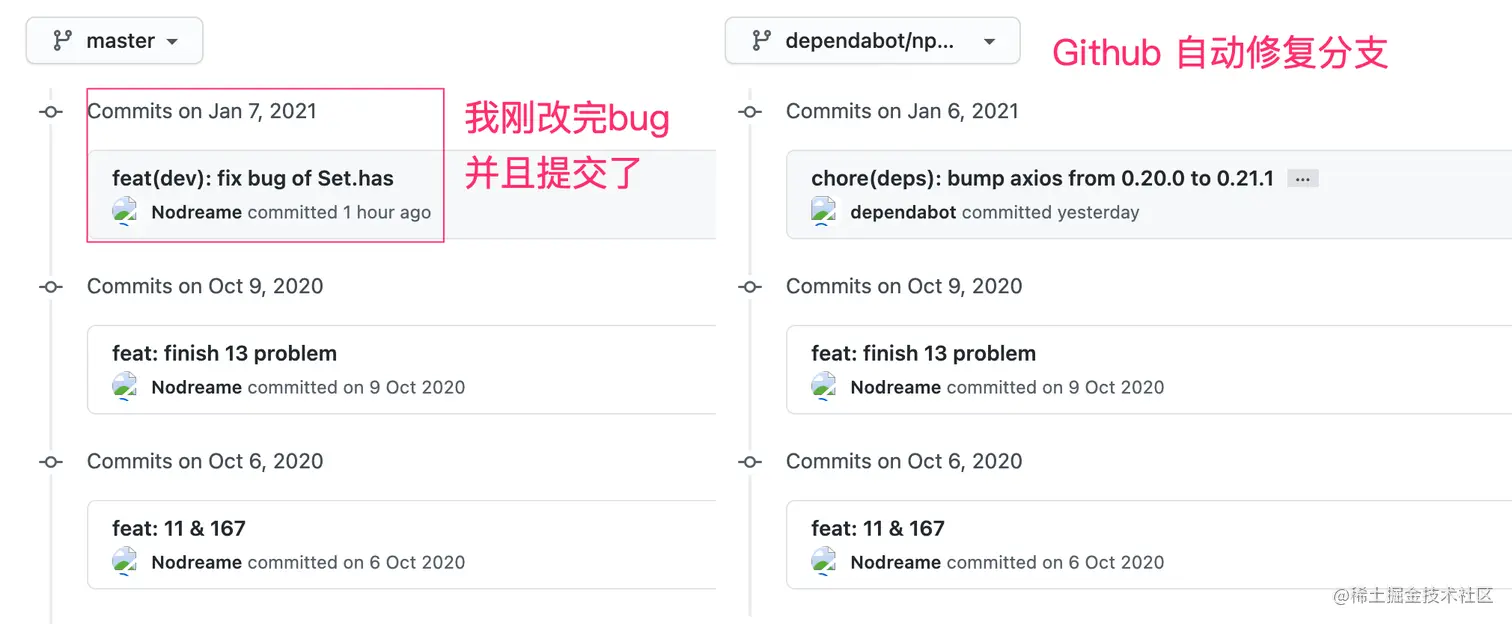
Task: Open right 'feat: 11 & 167' commit
Action: click(x=877, y=529)
